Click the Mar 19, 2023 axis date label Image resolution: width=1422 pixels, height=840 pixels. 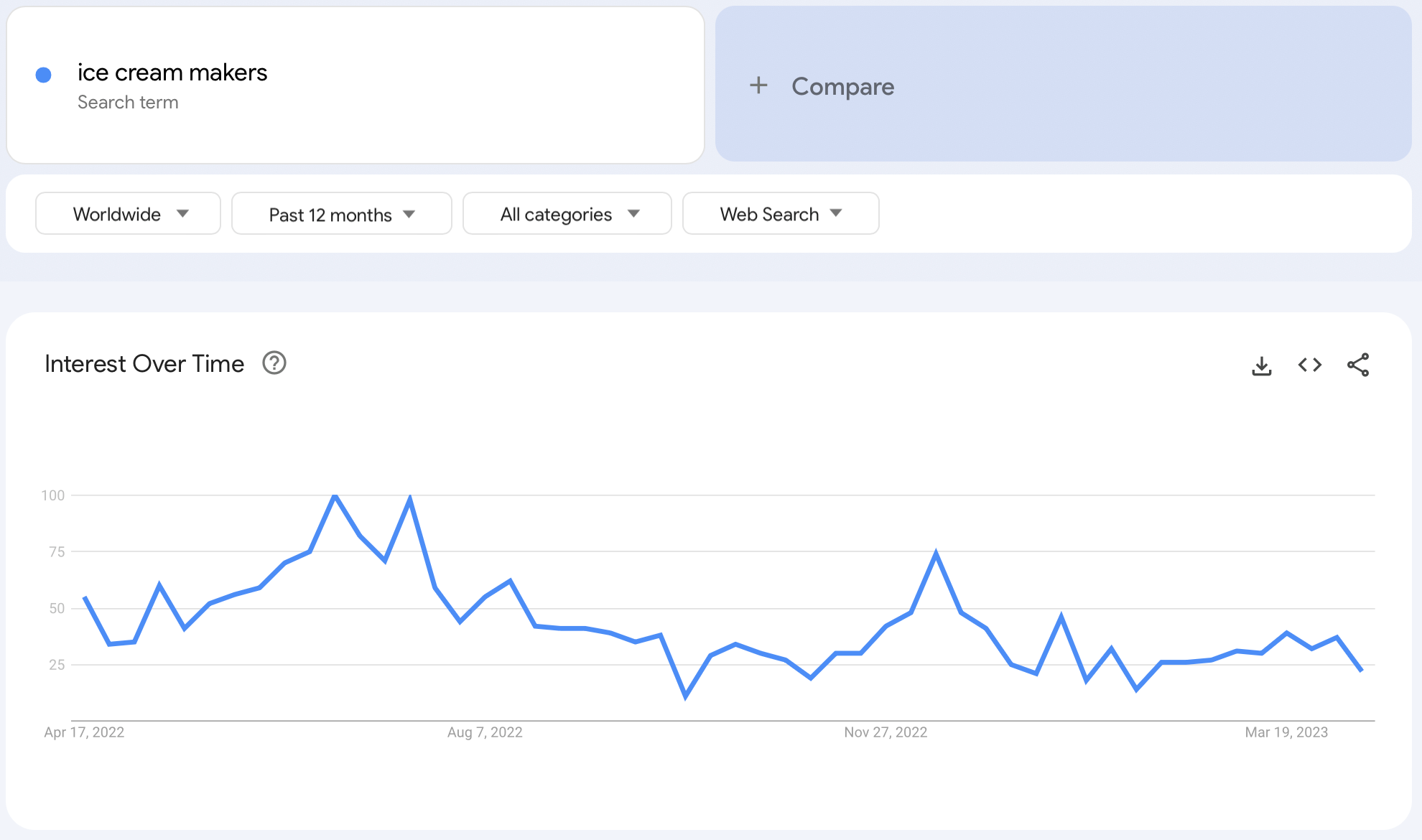coord(1286,732)
